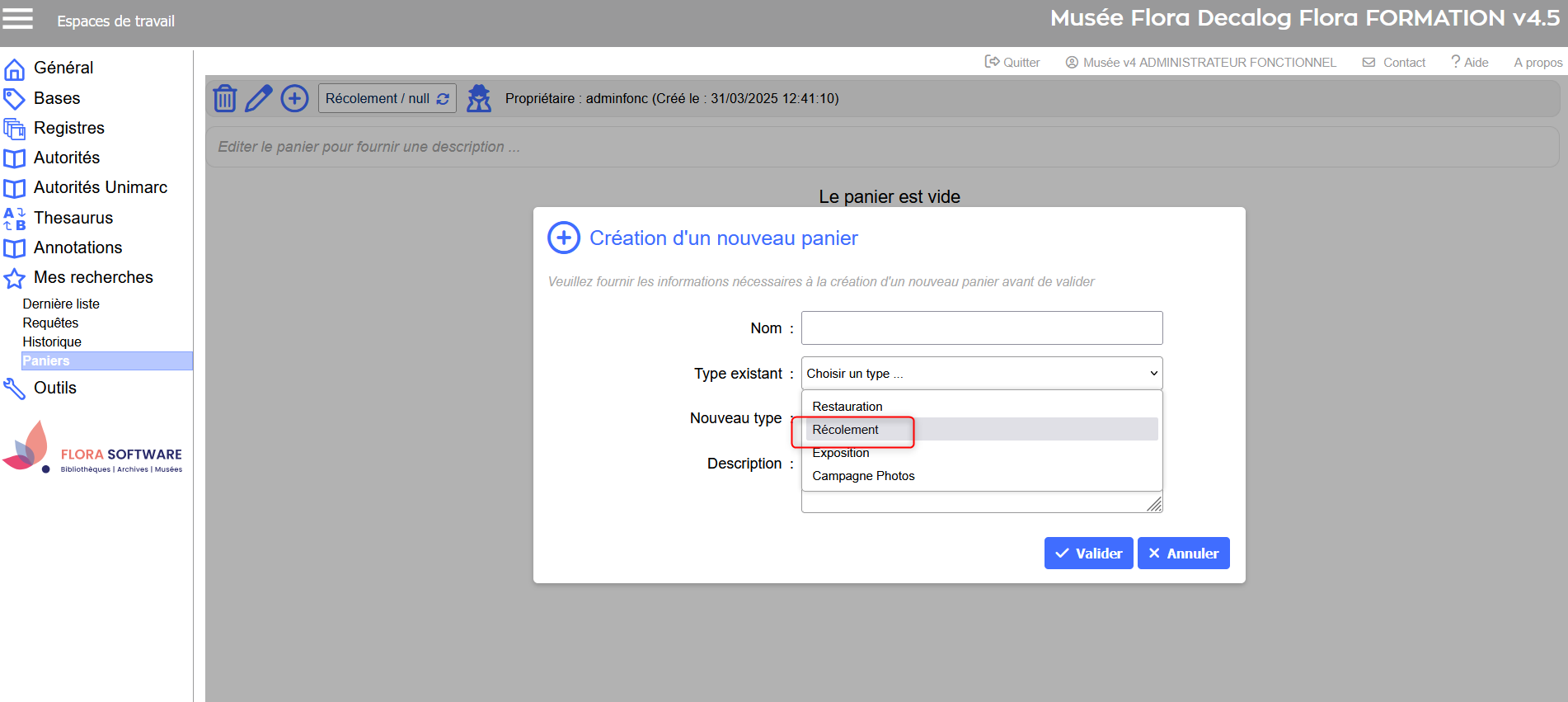Viewport: 1568px width, 702px height.
Task: Open the hamburger menu icon
Action: tap(17, 18)
